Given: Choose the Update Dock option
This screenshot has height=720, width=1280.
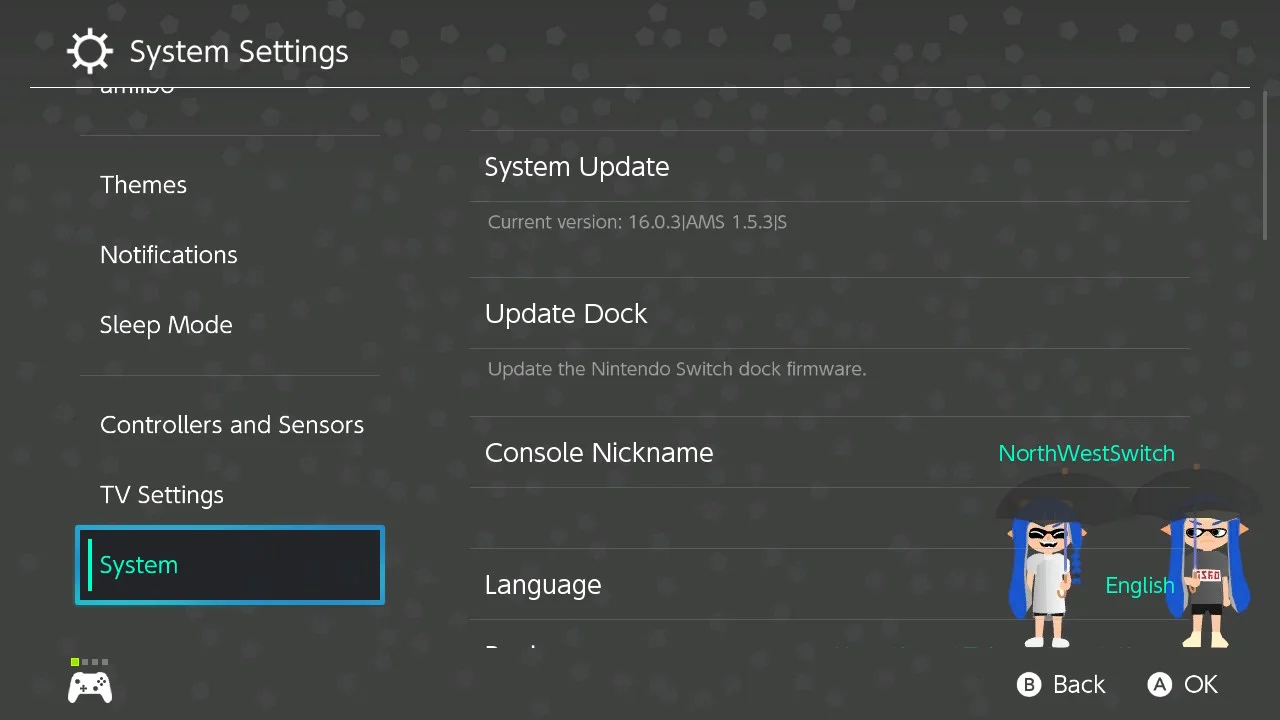Looking at the screenshot, I should click(x=830, y=314).
